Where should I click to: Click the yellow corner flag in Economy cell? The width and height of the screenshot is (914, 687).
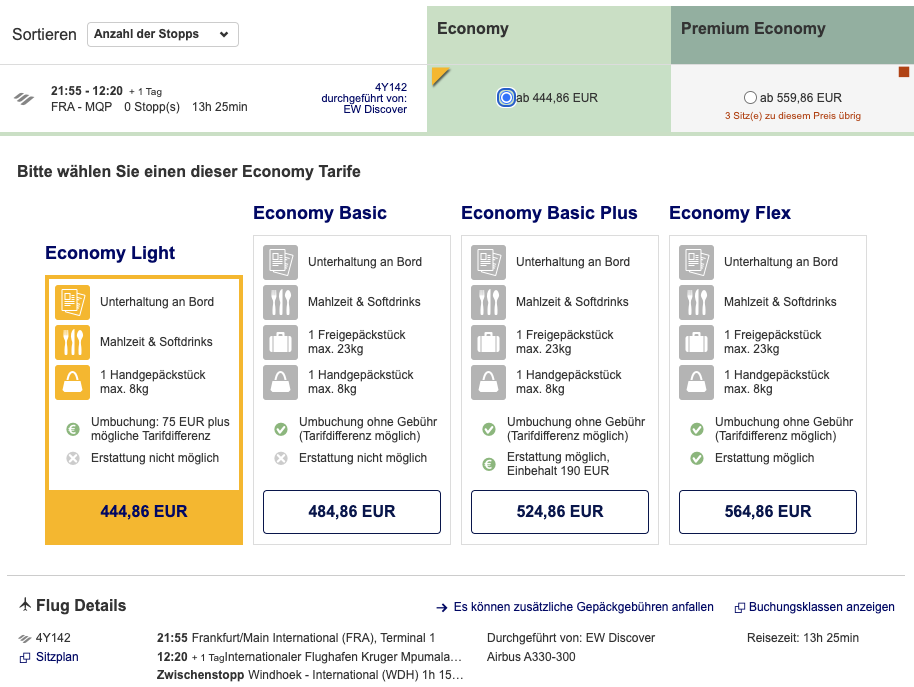point(438,75)
